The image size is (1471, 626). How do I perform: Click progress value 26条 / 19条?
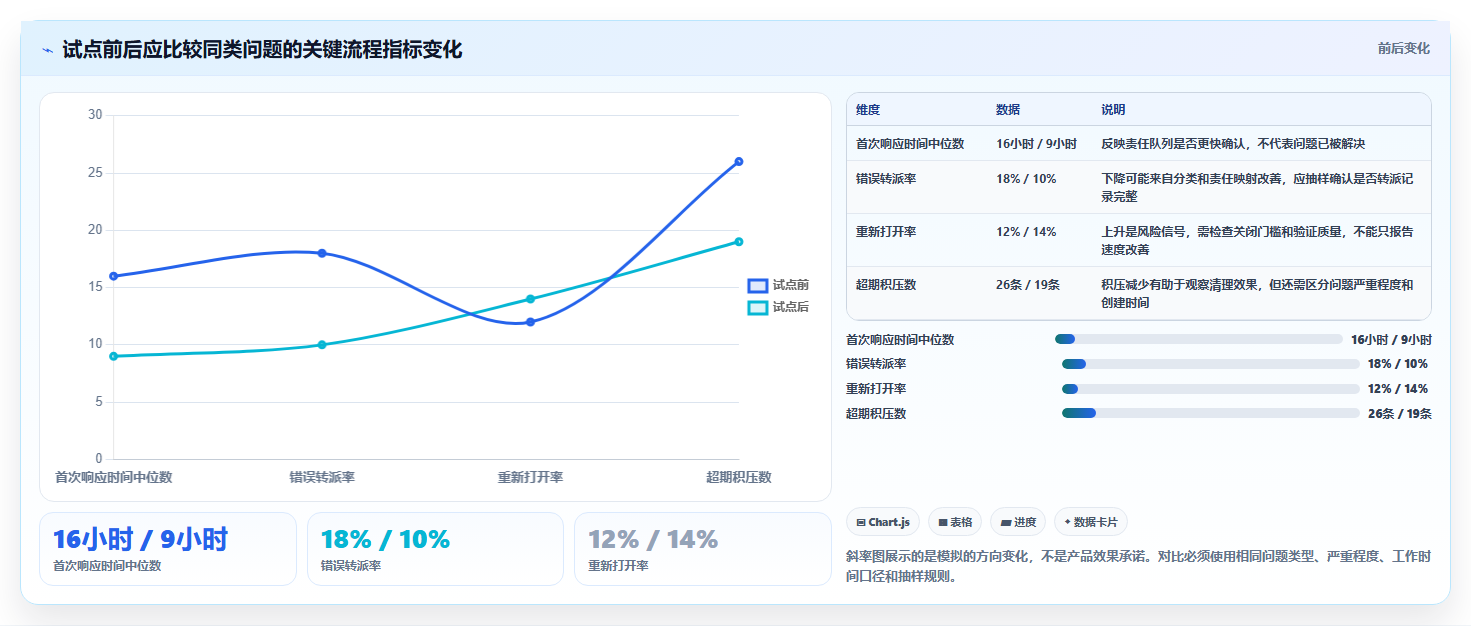(x=1400, y=414)
